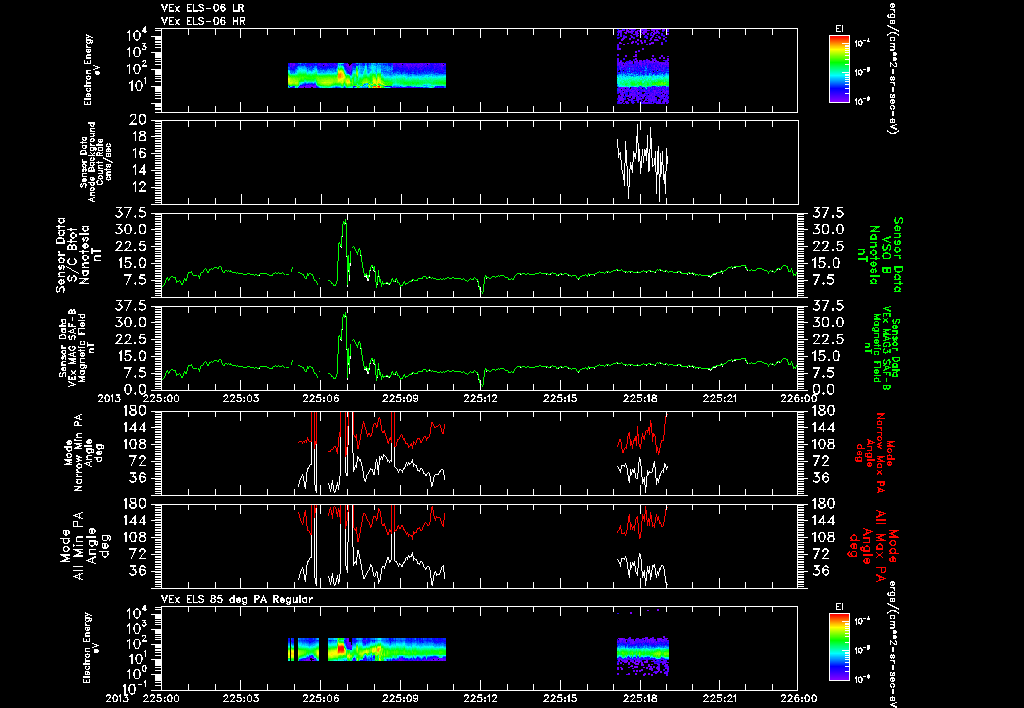1024x708 pixels.
Task: Click the "VEx ELS-06 HR" plot title
Action: click(x=203, y=21)
